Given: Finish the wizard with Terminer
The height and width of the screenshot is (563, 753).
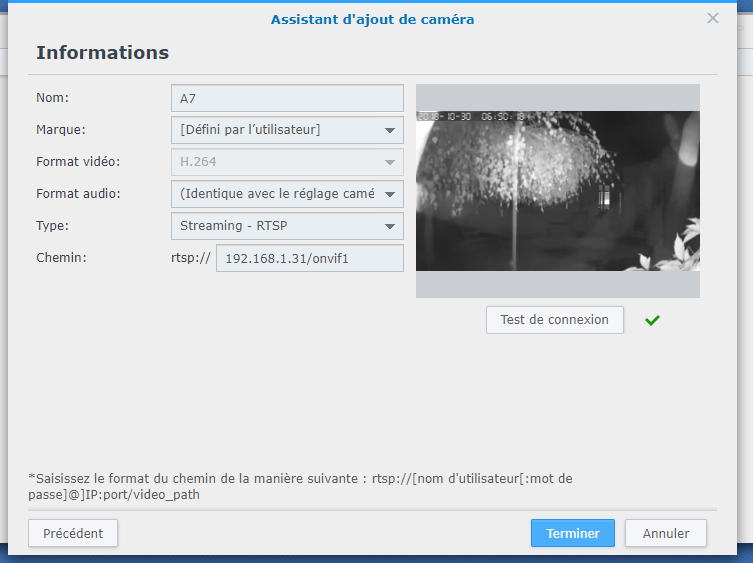Looking at the screenshot, I should tap(573, 533).
